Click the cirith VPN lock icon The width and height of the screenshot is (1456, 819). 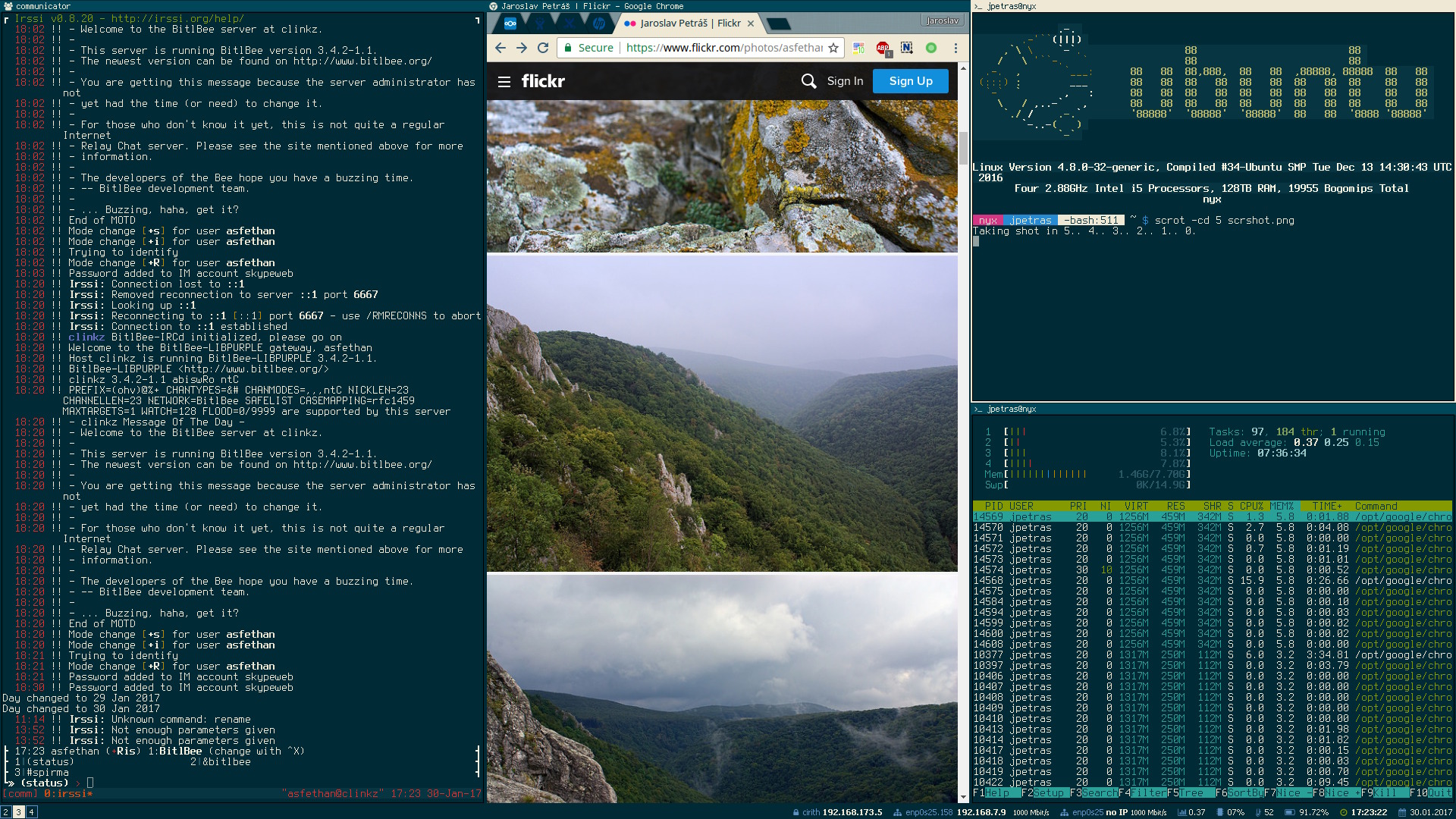point(795,812)
